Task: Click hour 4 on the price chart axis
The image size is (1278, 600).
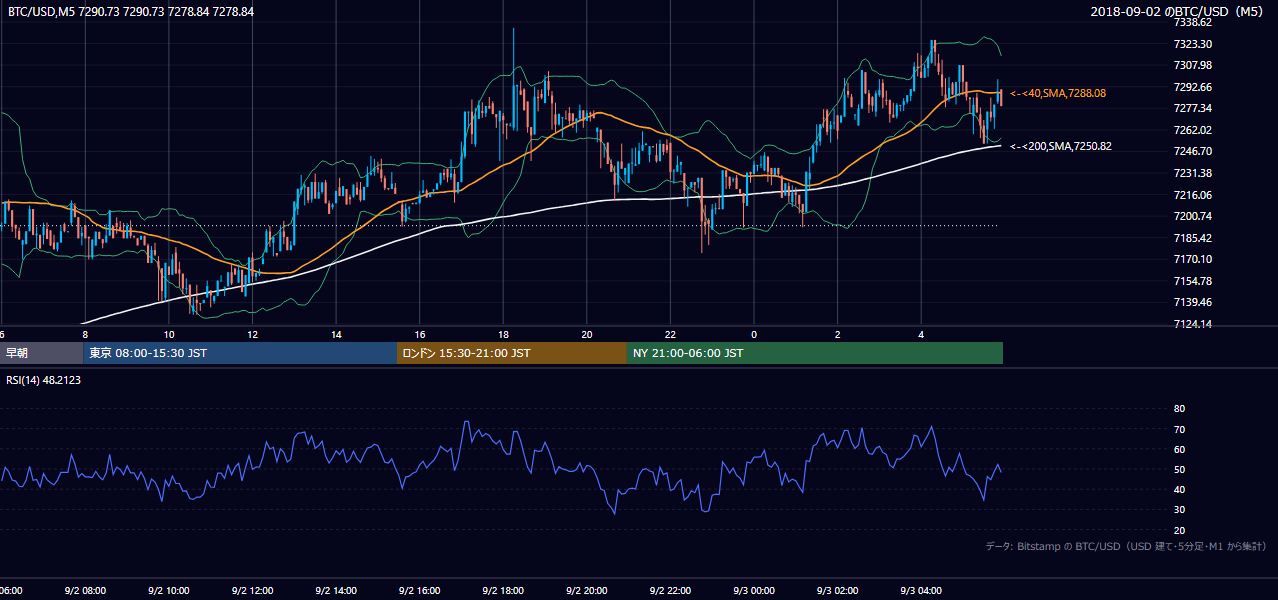Action: (922, 335)
